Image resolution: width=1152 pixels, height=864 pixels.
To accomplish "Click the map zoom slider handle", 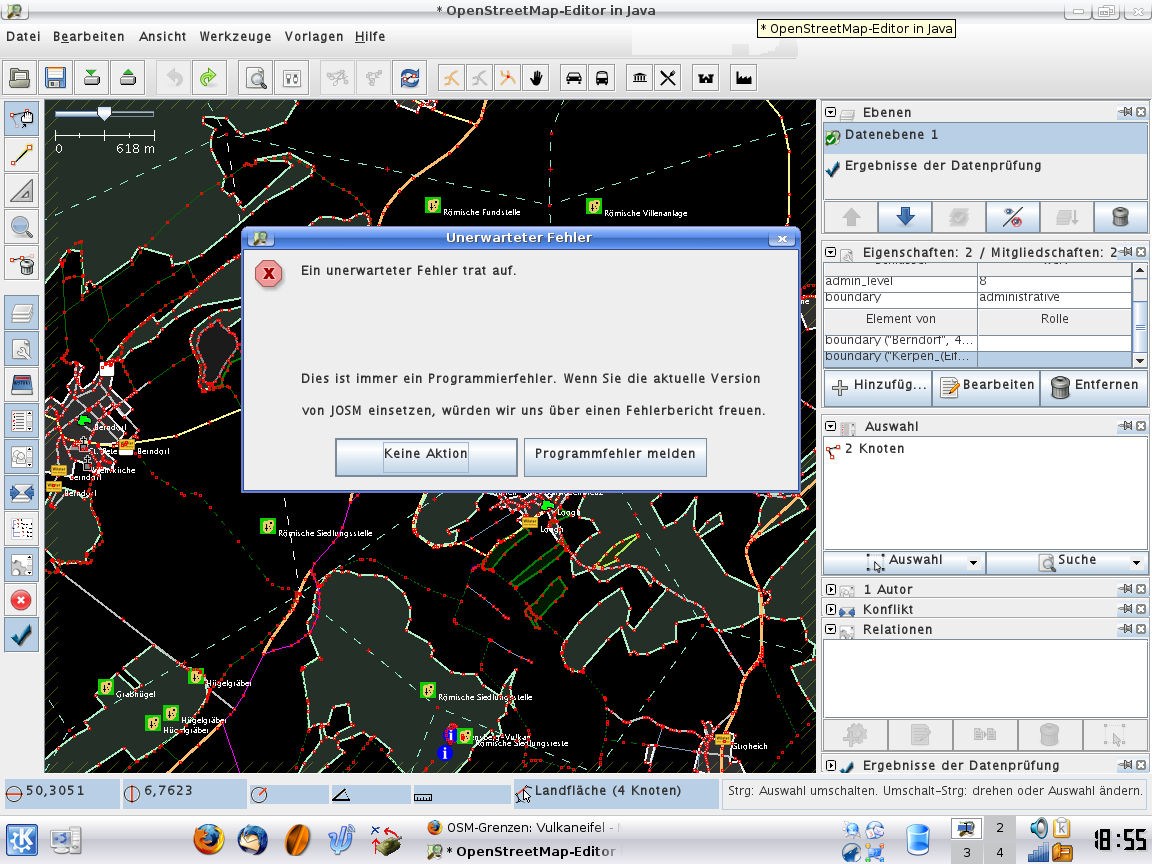I will click(104, 113).
